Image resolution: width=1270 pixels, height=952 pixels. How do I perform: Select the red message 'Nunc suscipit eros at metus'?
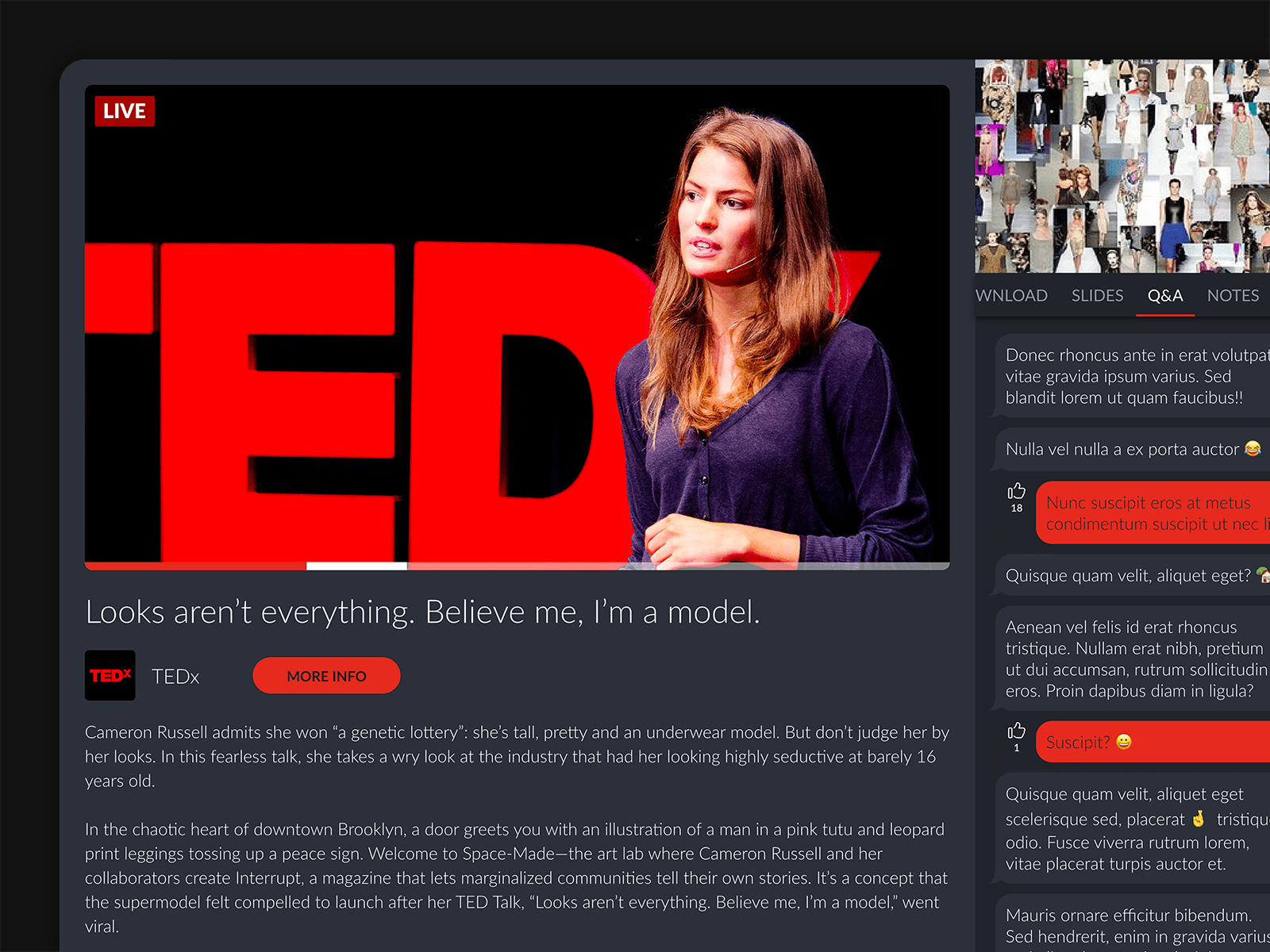click(x=1153, y=513)
